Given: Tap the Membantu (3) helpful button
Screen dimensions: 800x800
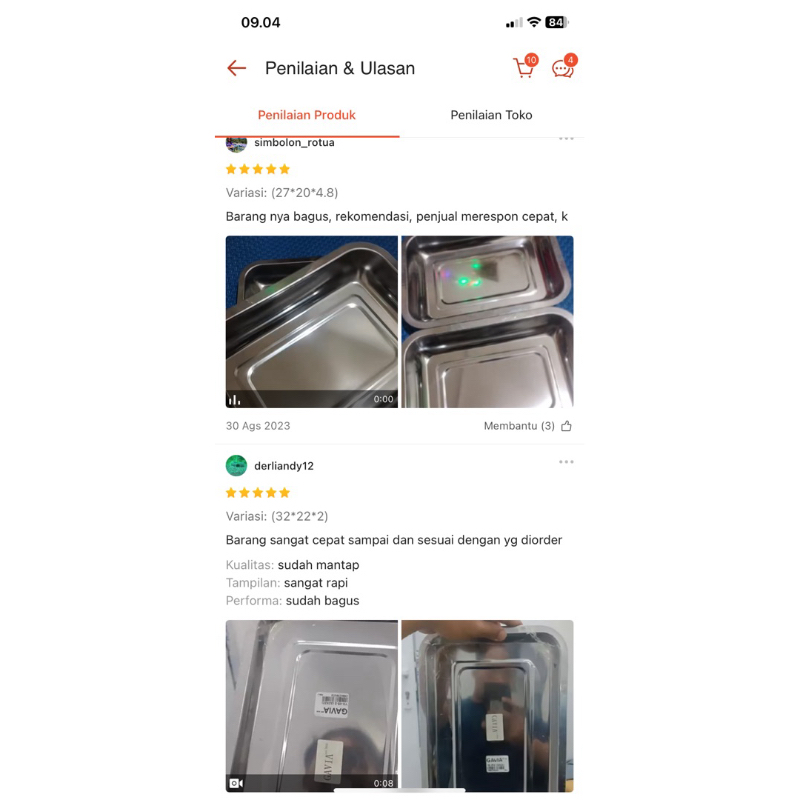Looking at the screenshot, I should (528, 426).
